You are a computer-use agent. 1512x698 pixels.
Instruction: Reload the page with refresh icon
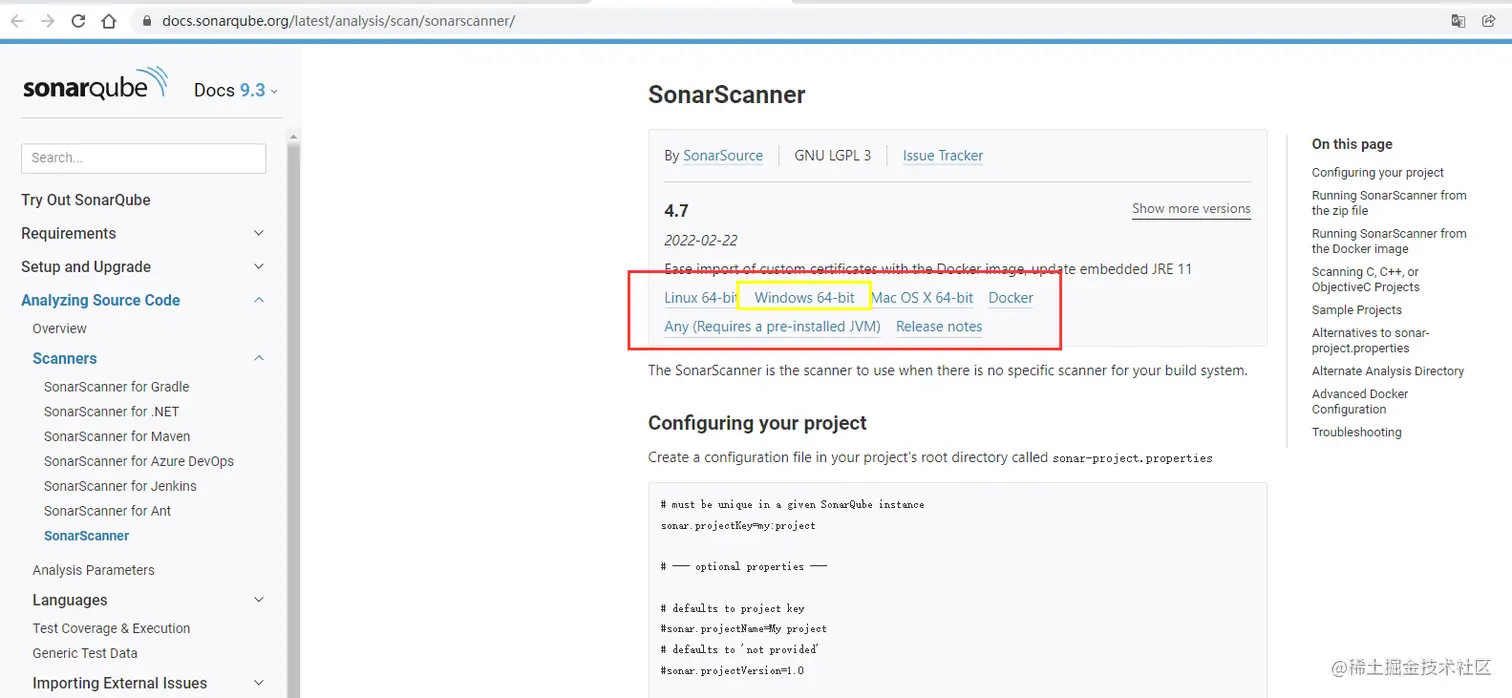(x=78, y=20)
